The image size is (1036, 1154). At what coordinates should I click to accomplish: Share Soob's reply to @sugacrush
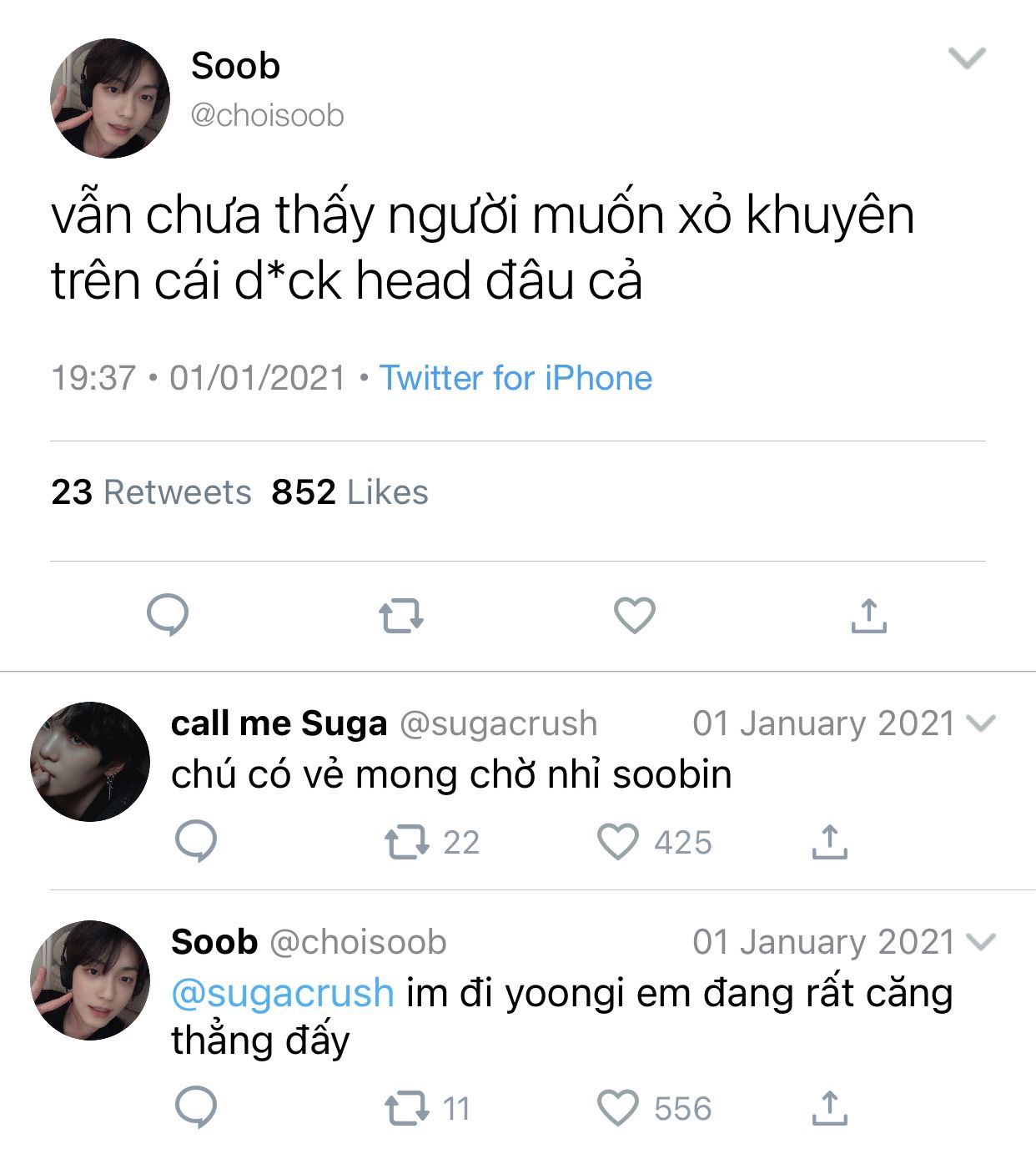pos(829,1107)
